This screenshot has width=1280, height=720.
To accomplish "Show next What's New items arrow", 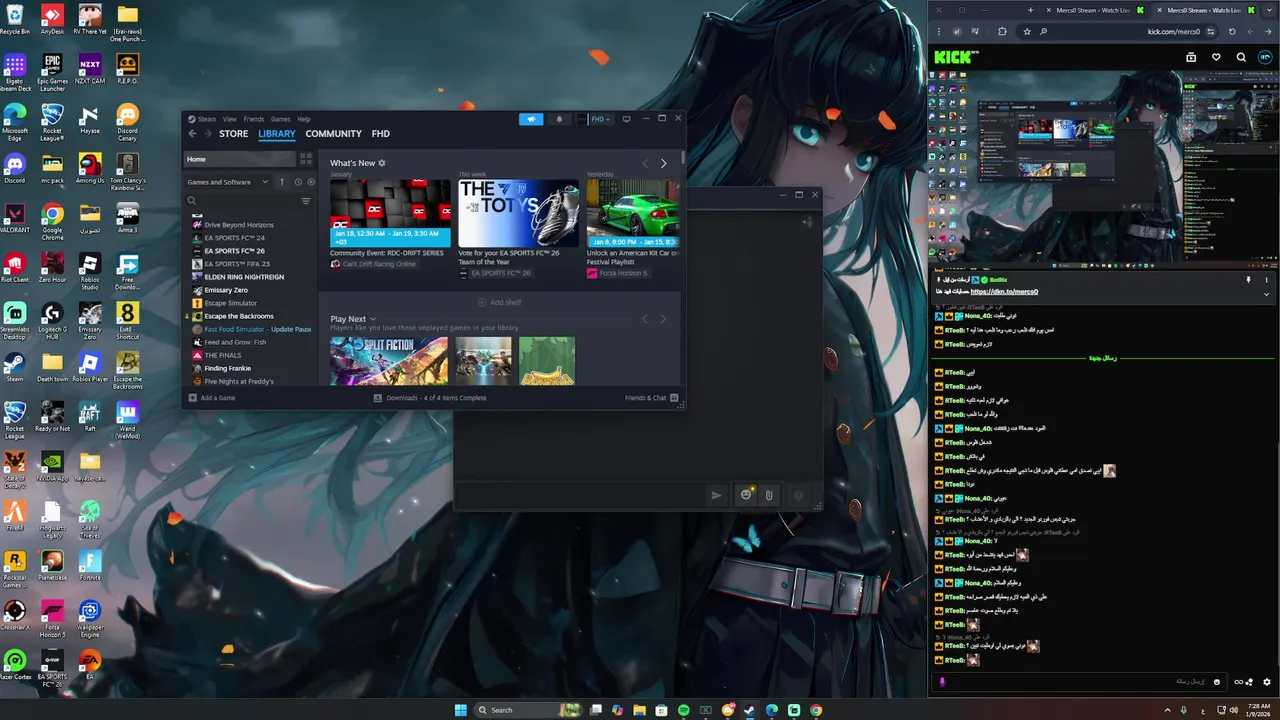I will [x=663, y=163].
